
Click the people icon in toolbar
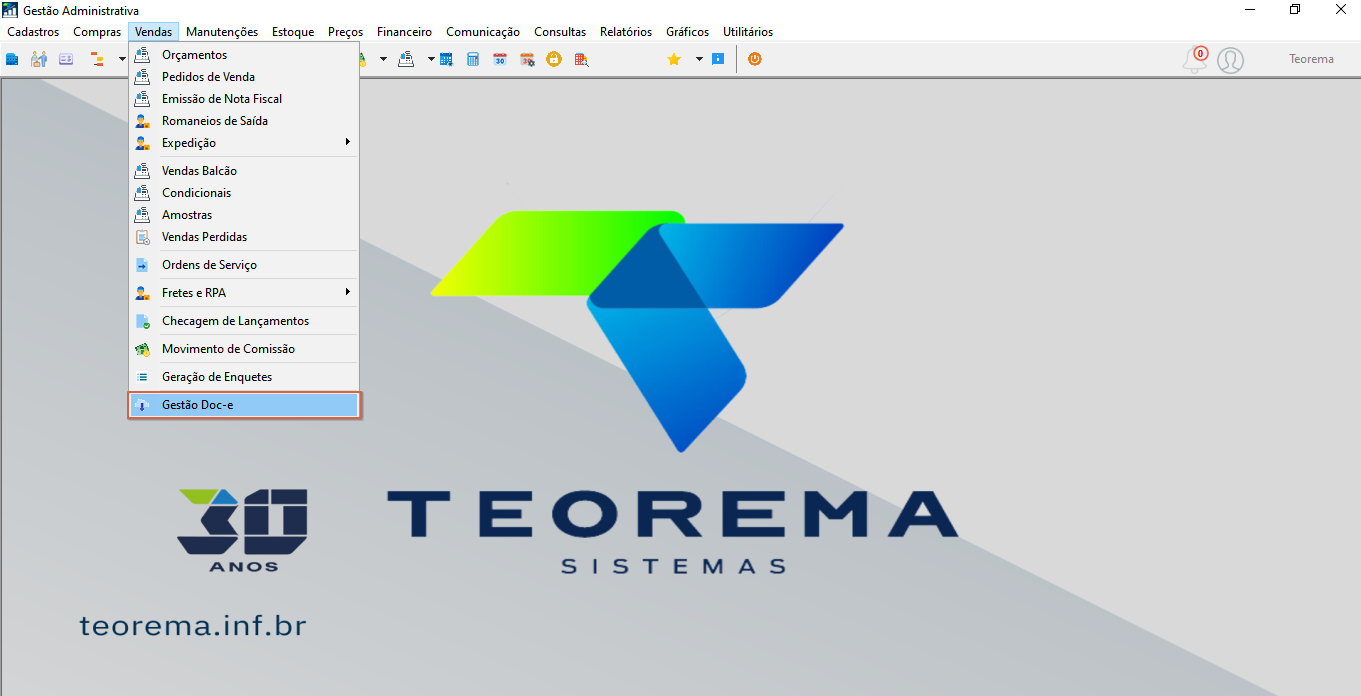(x=39, y=59)
